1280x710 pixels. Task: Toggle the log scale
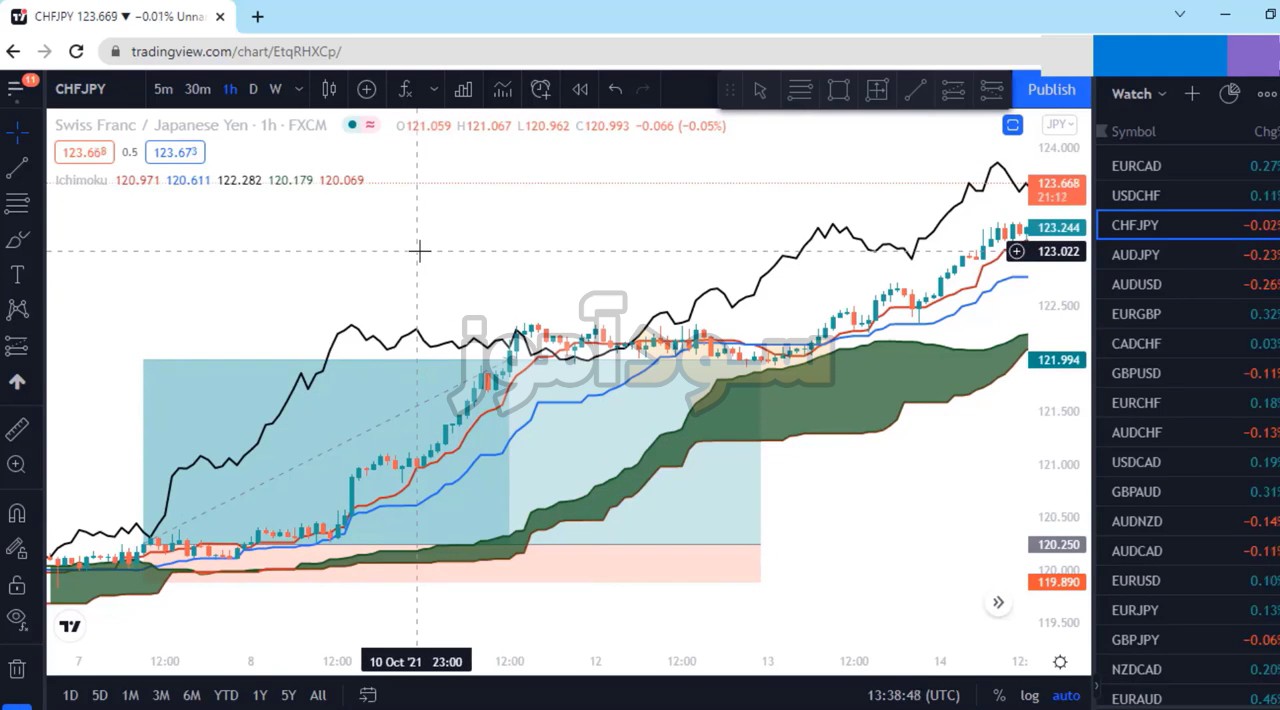1030,695
